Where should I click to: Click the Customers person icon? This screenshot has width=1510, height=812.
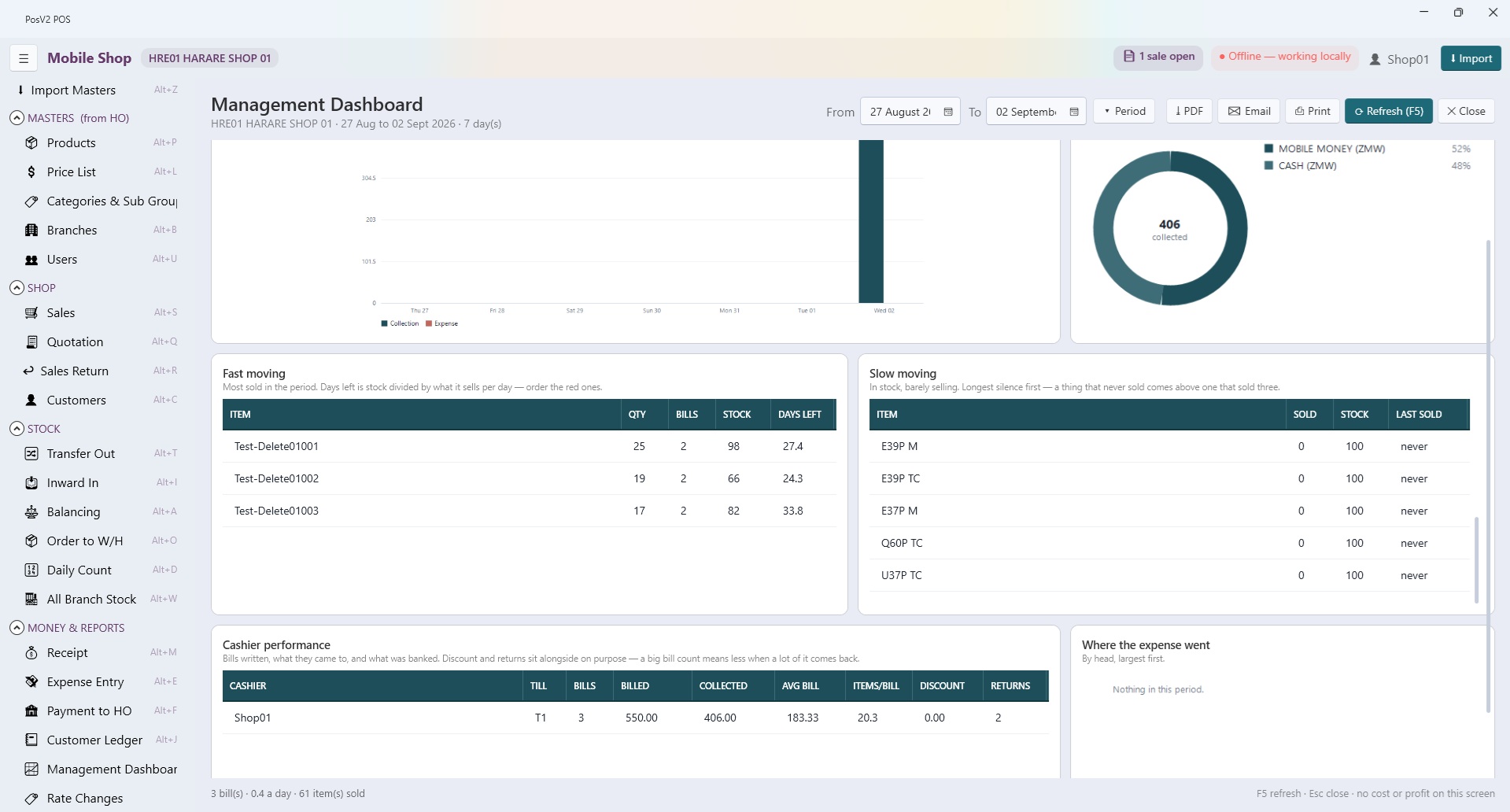pyautogui.click(x=31, y=400)
